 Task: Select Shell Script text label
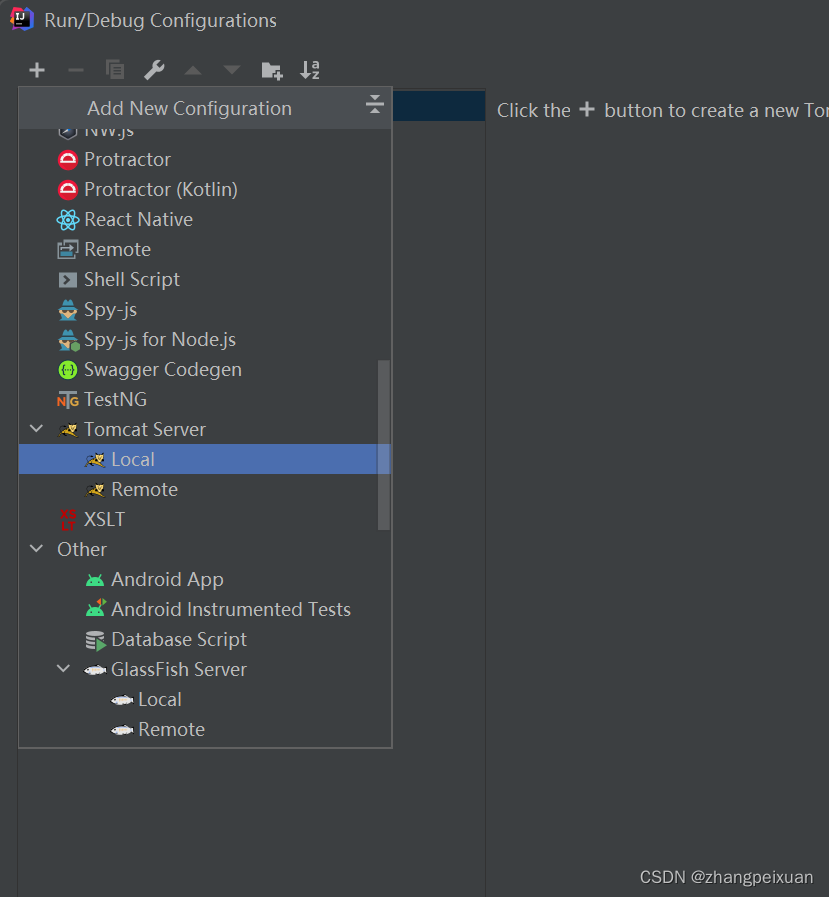coord(132,280)
